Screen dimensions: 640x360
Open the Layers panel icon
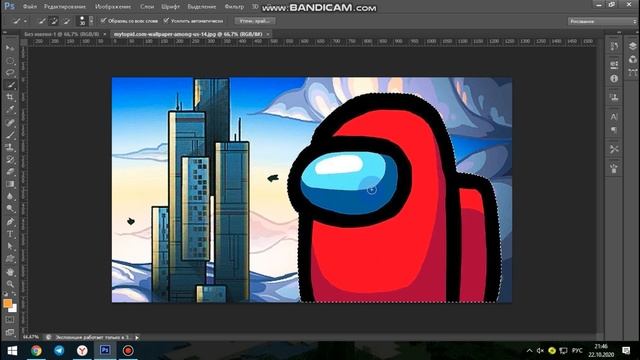(633, 46)
